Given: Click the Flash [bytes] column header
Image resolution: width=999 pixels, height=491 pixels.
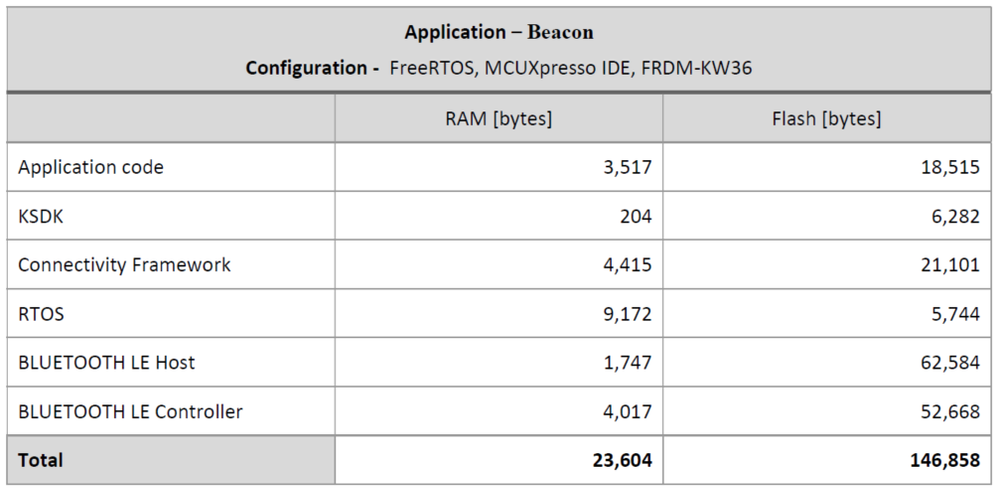Looking at the screenshot, I should click(826, 118).
